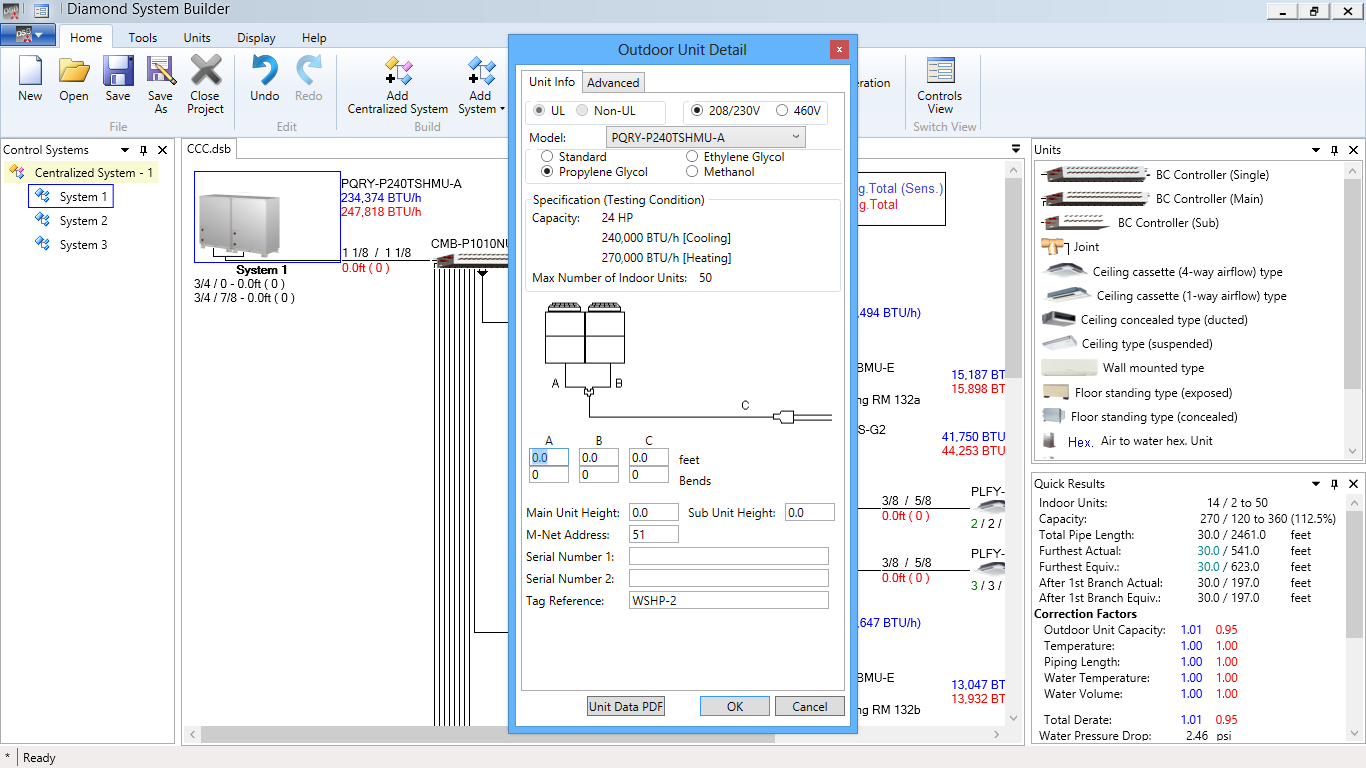This screenshot has height=768, width=1366.
Task: Select Wall mounted type unit
Action: [x=1123, y=368]
